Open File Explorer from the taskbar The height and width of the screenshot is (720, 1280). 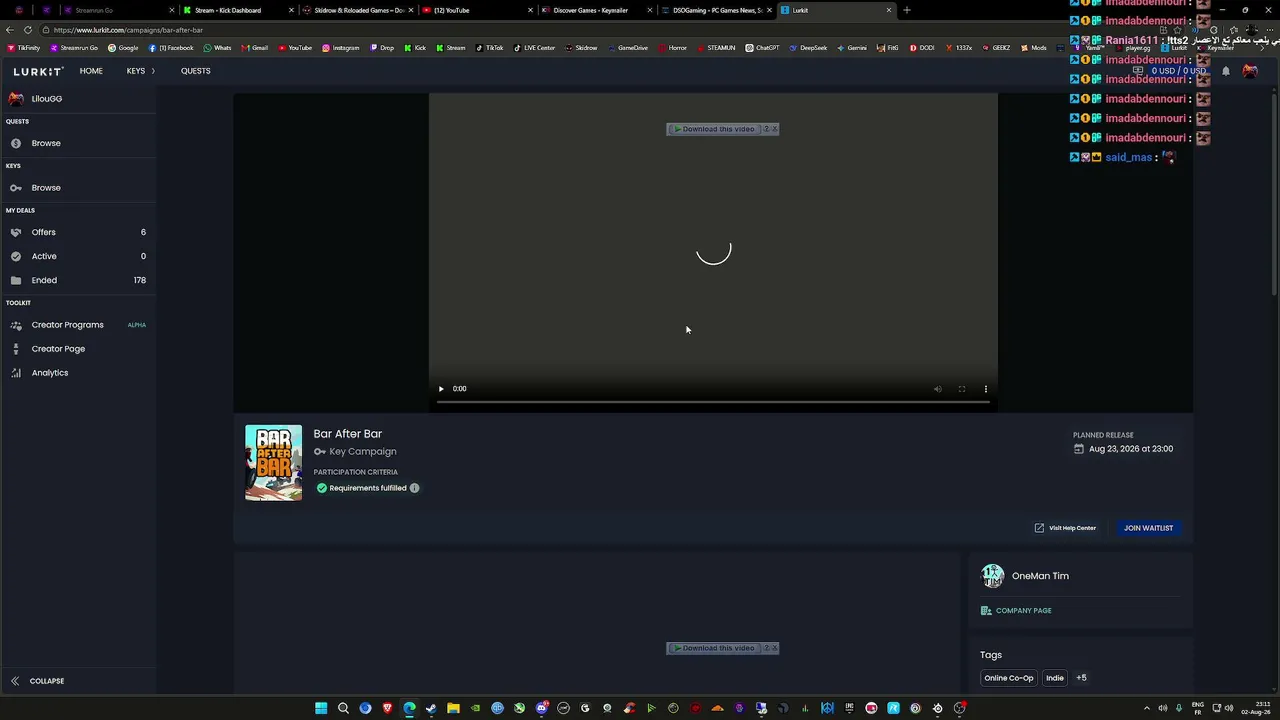[453, 708]
